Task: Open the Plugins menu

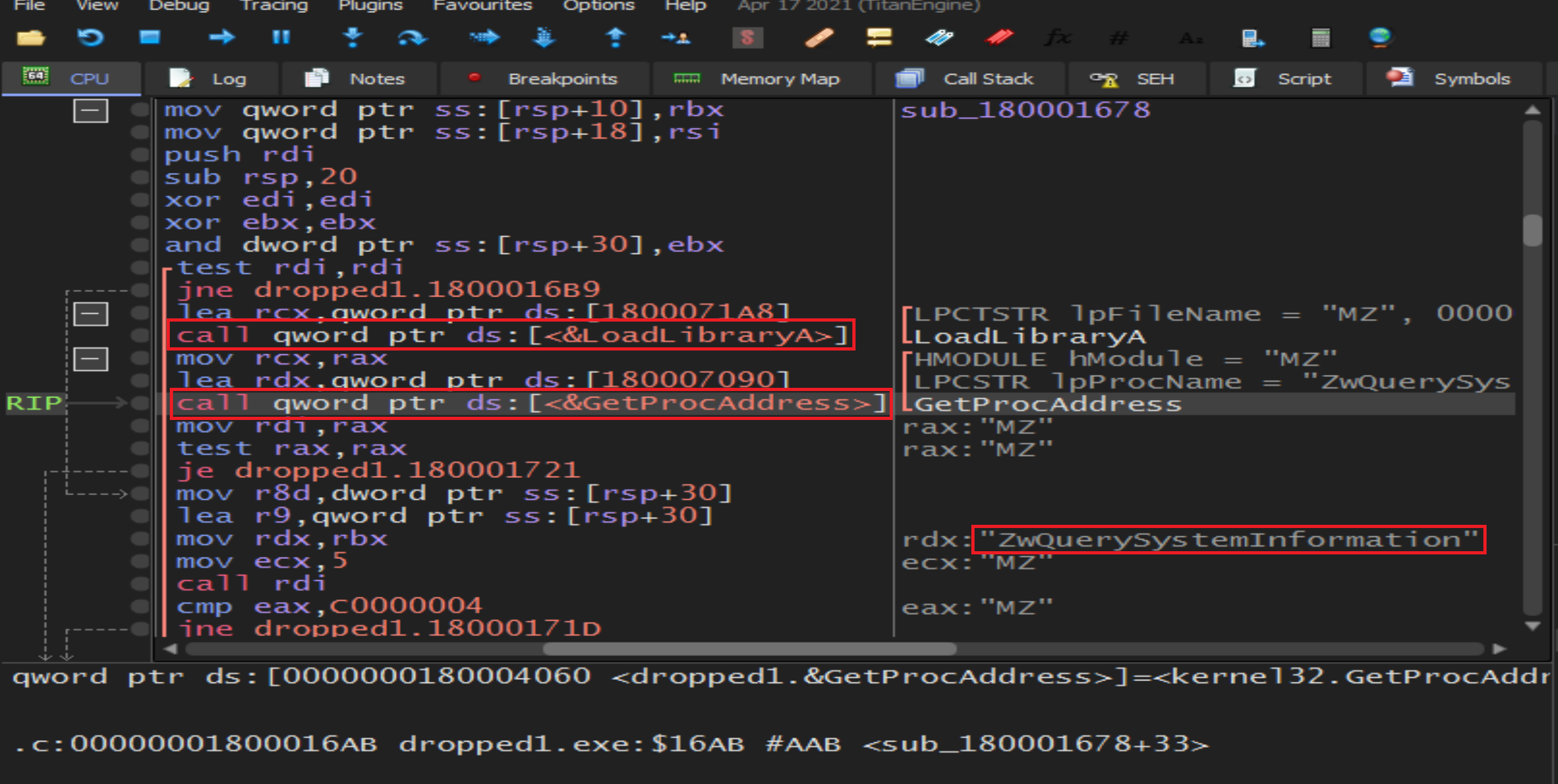Action: tap(370, 6)
